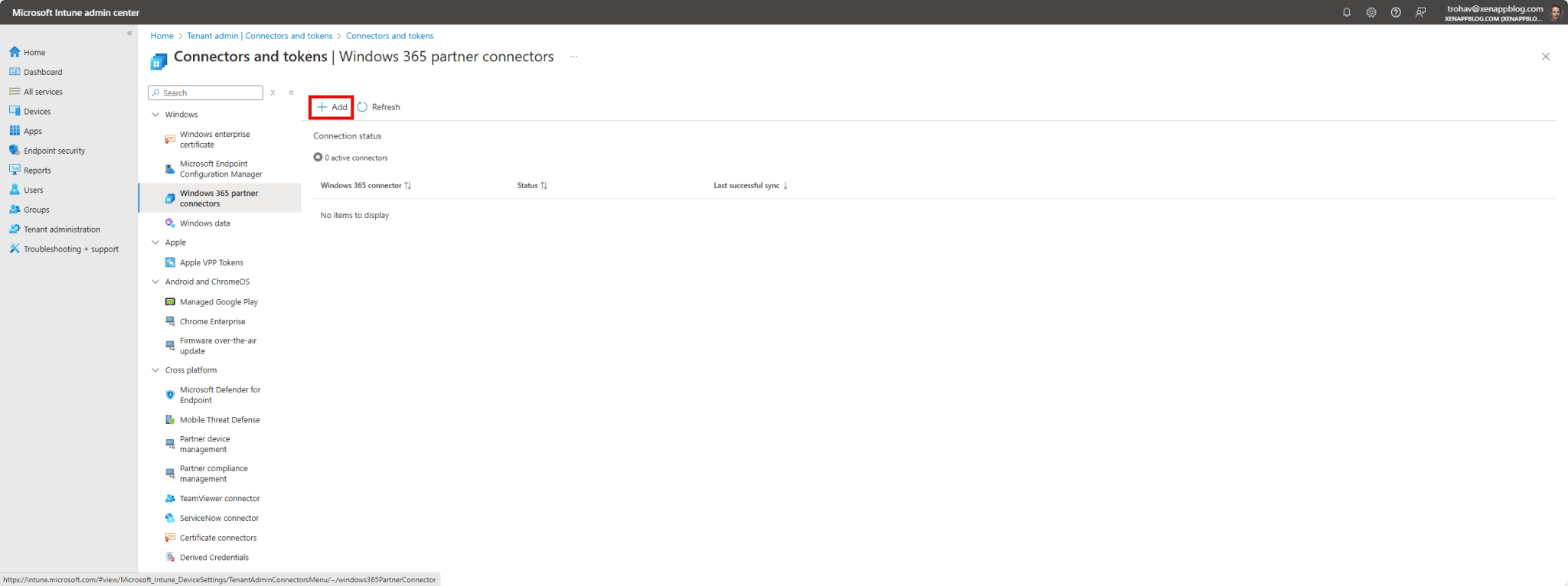Click the All services list icon
1568x586 pixels.
15,92
